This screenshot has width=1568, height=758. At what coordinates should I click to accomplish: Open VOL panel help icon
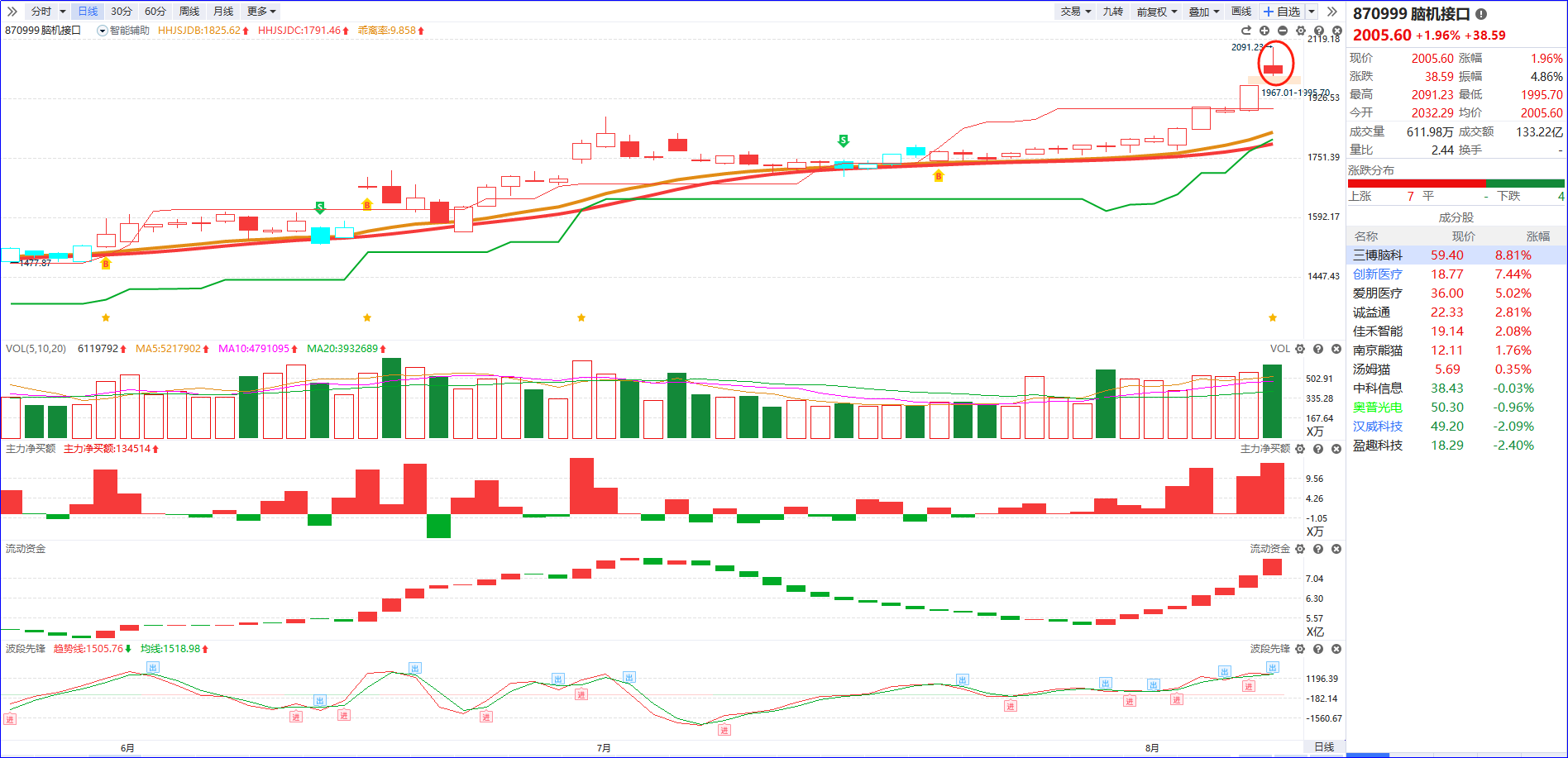pyautogui.click(x=1318, y=349)
